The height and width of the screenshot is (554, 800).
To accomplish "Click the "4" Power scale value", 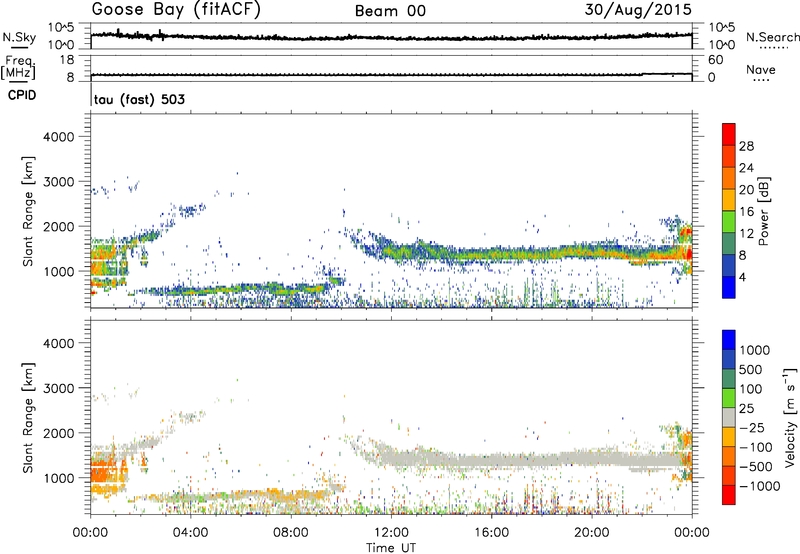I will (x=743, y=278).
